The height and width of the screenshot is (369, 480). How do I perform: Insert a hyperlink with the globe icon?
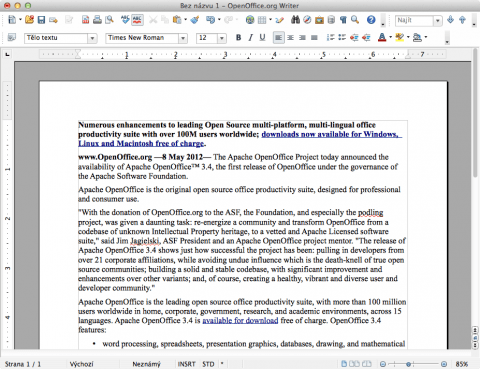(250, 20)
